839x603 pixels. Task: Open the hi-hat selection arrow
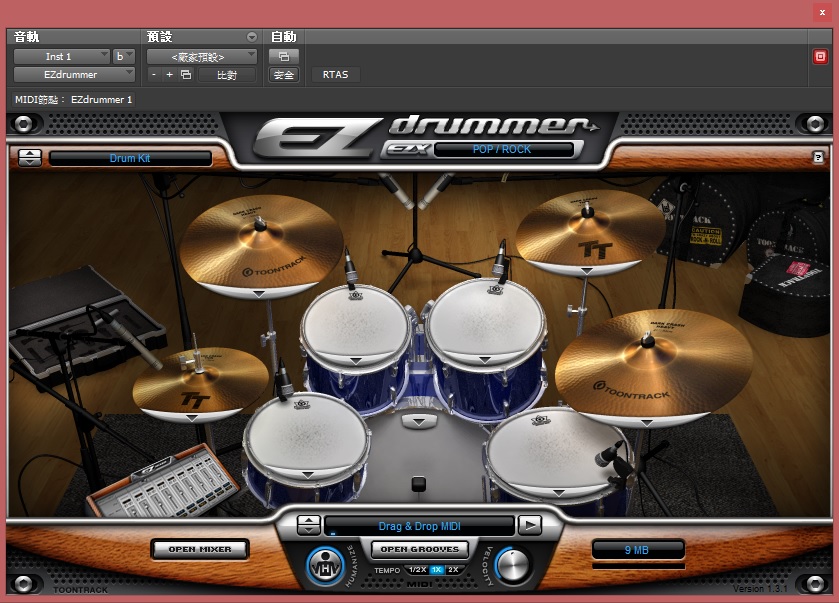[x=192, y=418]
